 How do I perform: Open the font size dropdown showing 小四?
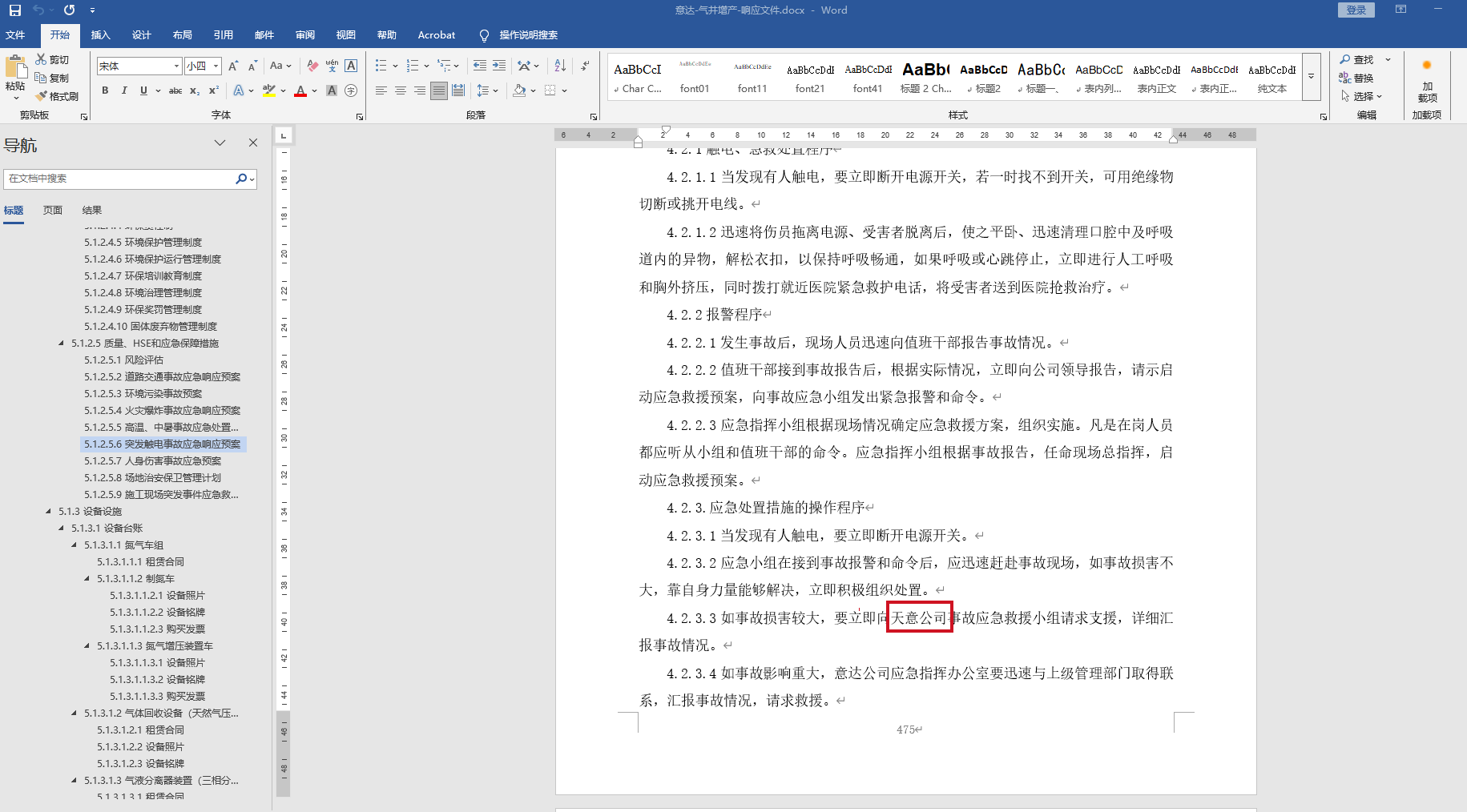pyautogui.click(x=216, y=66)
